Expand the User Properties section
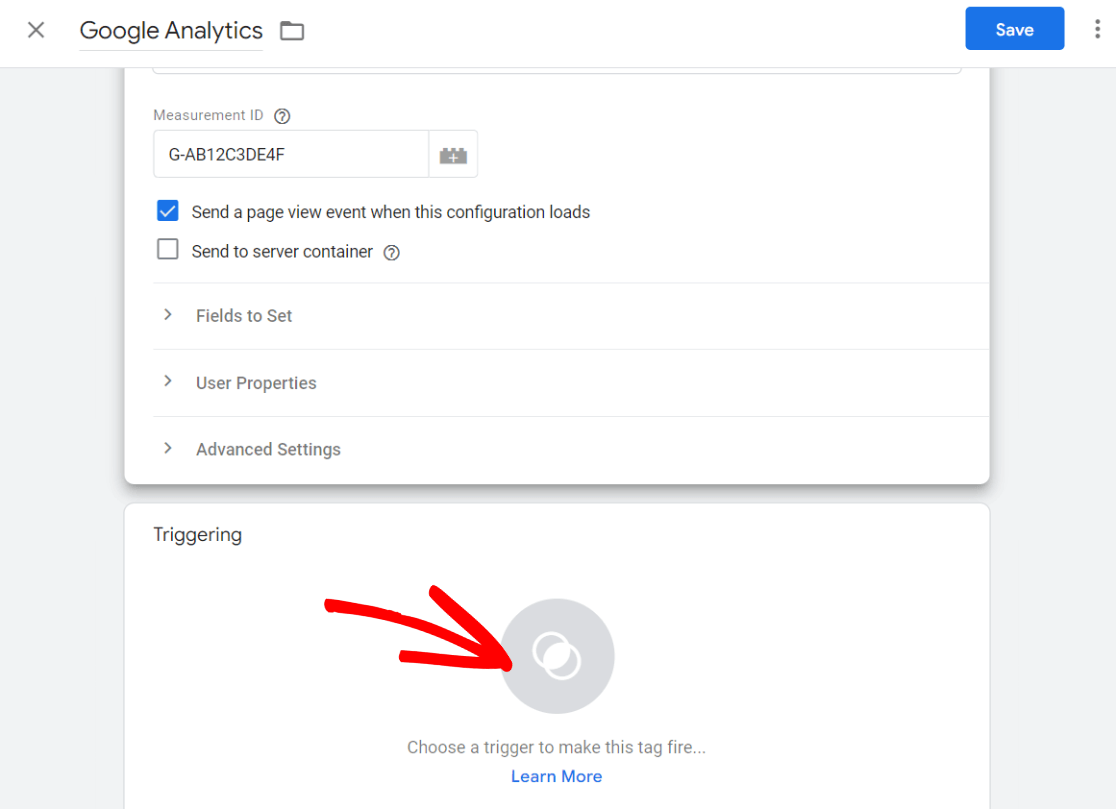This screenshot has height=809, width=1116. click(x=254, y=382)
